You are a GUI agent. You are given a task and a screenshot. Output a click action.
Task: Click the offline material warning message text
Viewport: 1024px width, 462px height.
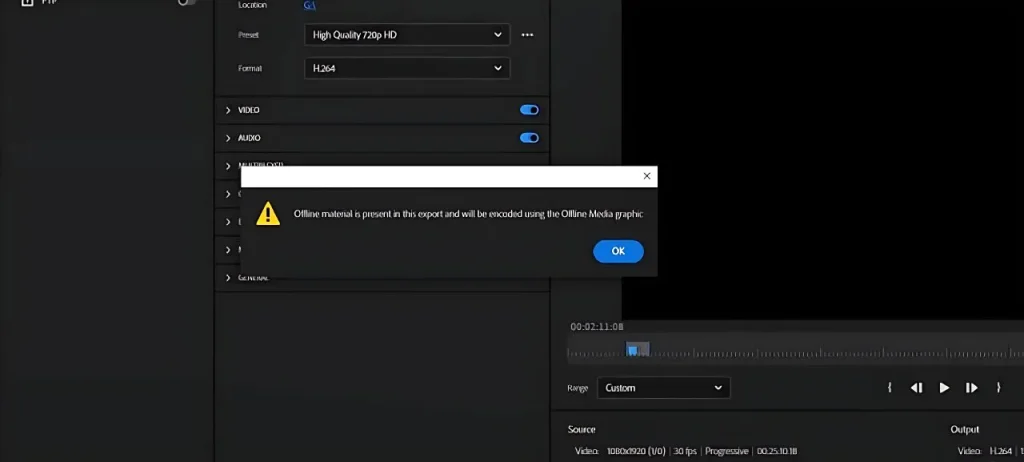click(468, 214)
